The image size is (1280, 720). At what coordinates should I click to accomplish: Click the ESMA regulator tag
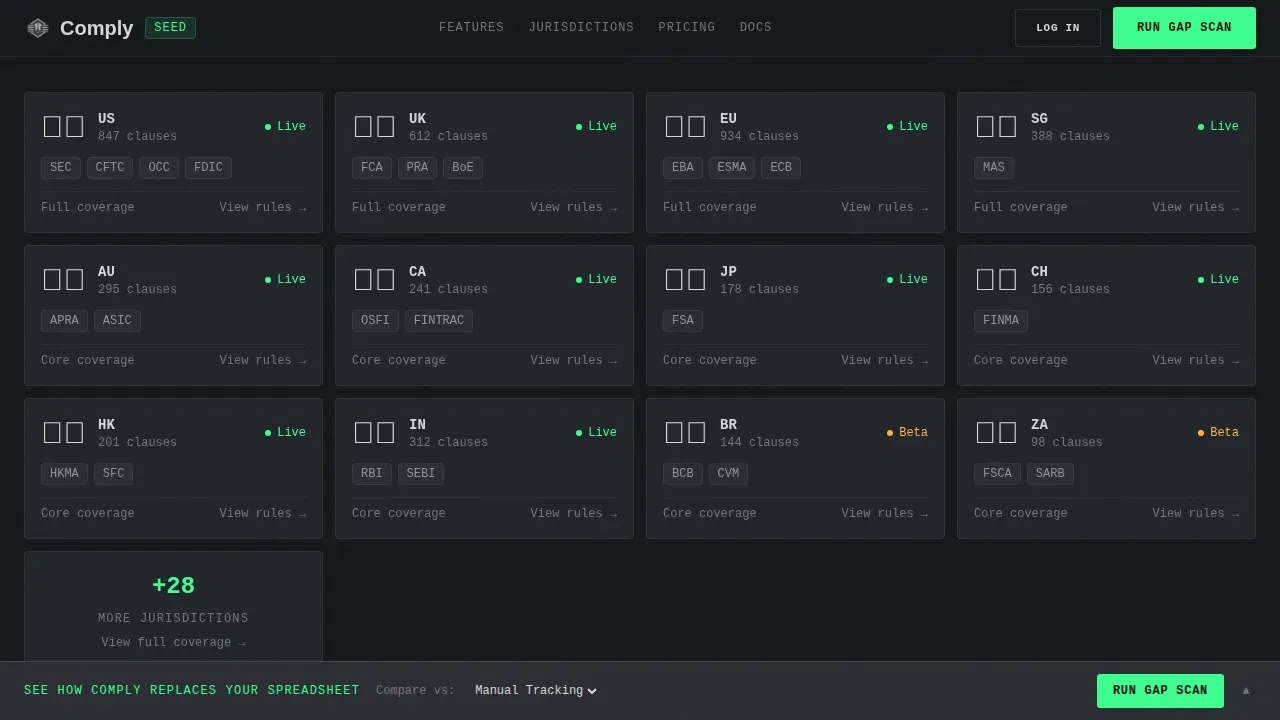(x=732, y=168)
